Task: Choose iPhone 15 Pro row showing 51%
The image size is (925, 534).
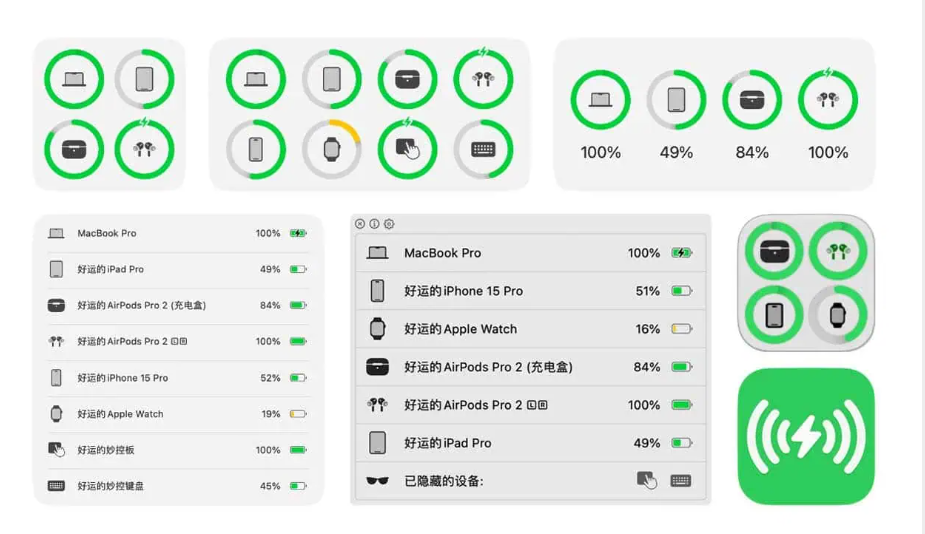Action: coord(530,291)
